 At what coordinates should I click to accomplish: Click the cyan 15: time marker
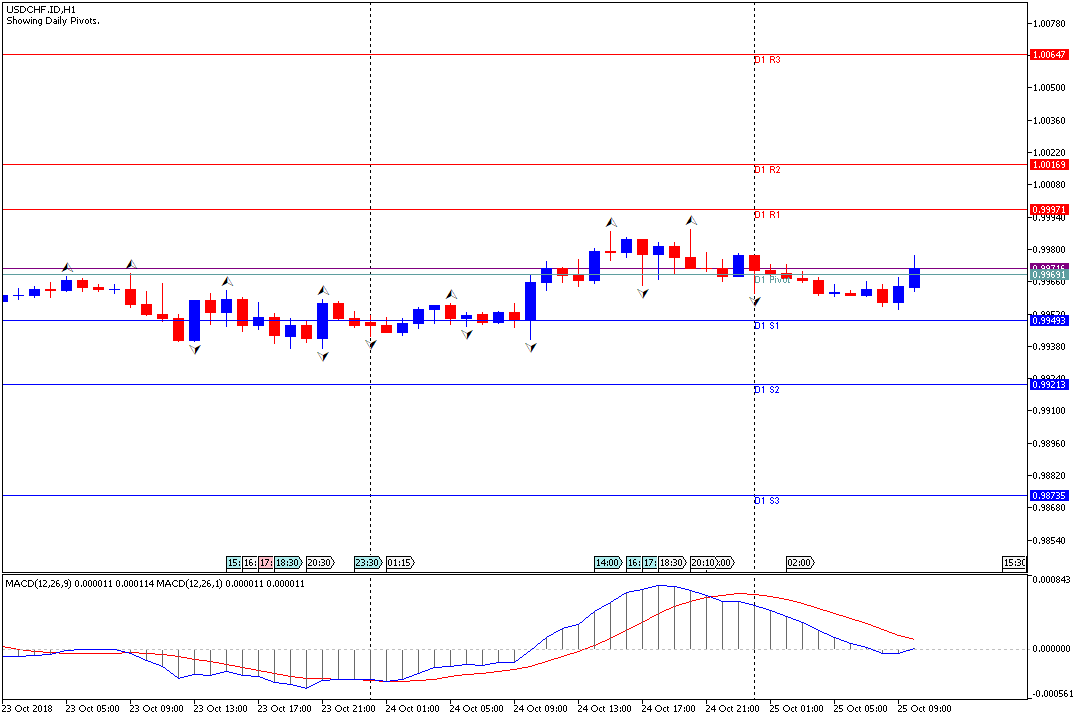234,563
